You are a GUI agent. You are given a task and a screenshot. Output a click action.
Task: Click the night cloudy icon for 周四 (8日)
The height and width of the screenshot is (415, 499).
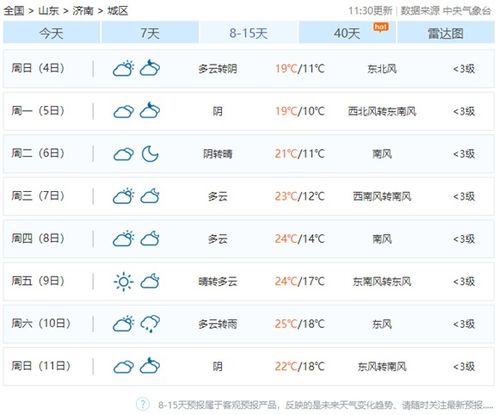(x=150, y=238)
